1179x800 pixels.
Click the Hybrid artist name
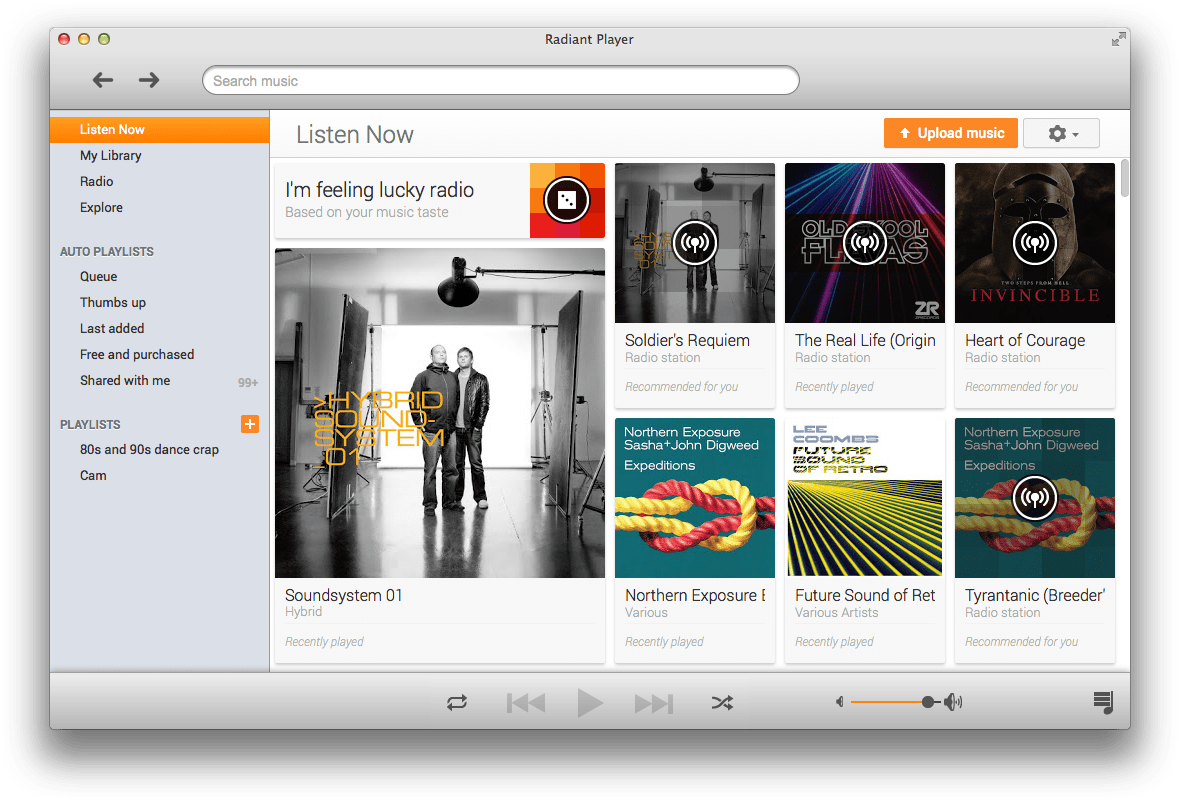(x=303, y=612)
